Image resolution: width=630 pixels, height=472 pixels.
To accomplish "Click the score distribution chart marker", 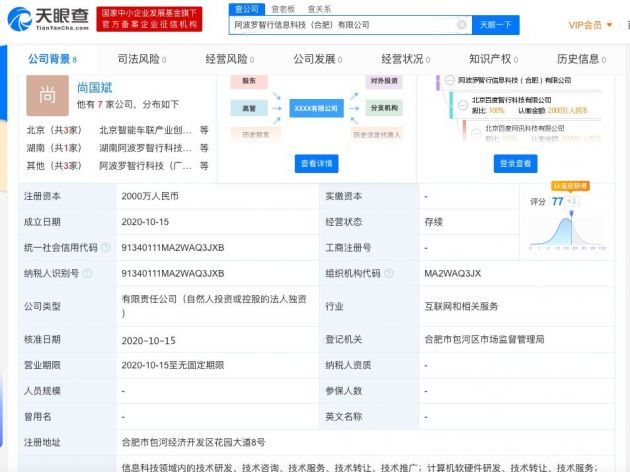I will coord(571,213).
